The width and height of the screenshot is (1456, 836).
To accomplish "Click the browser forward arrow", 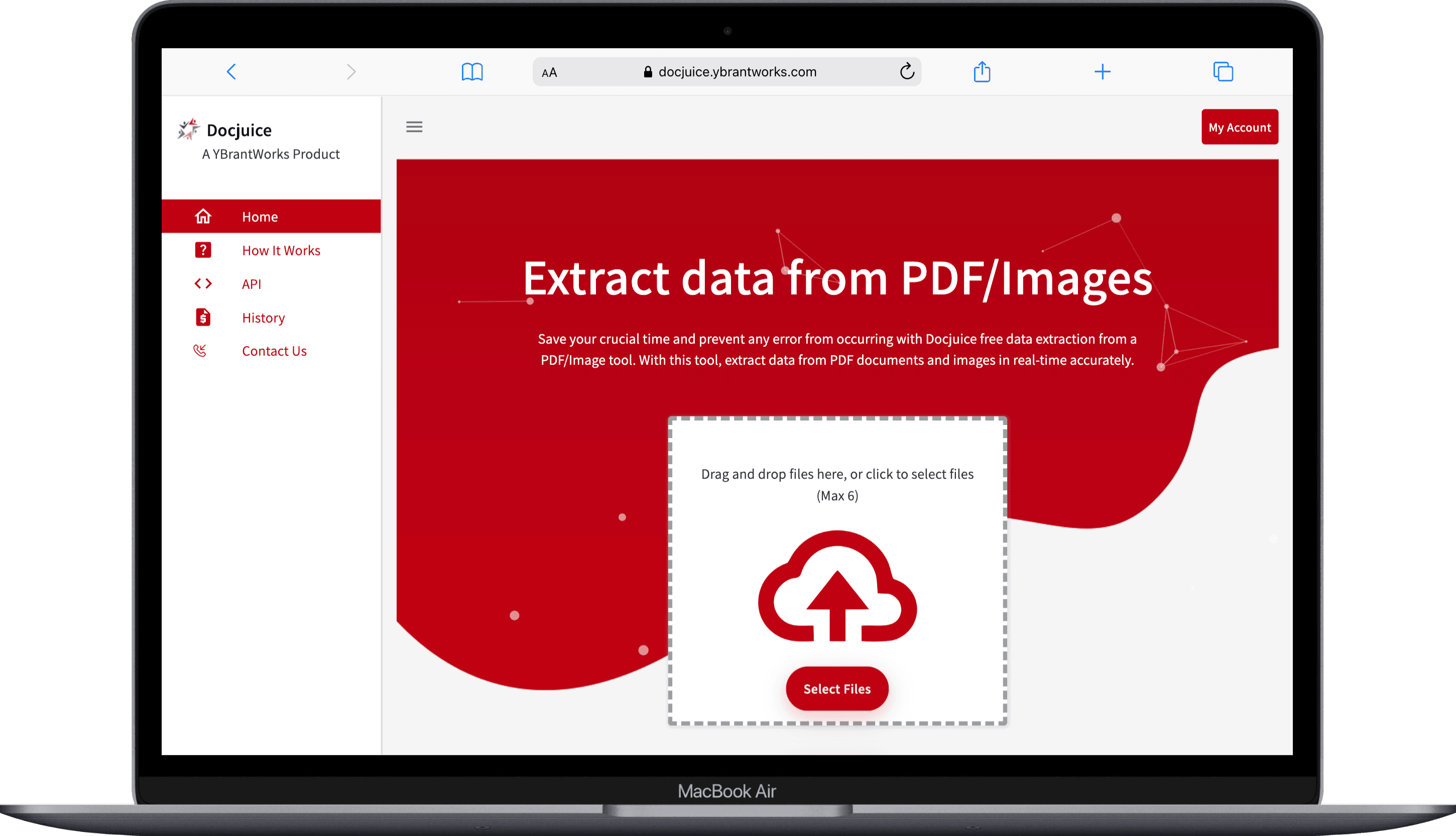I will click(351, 72).
